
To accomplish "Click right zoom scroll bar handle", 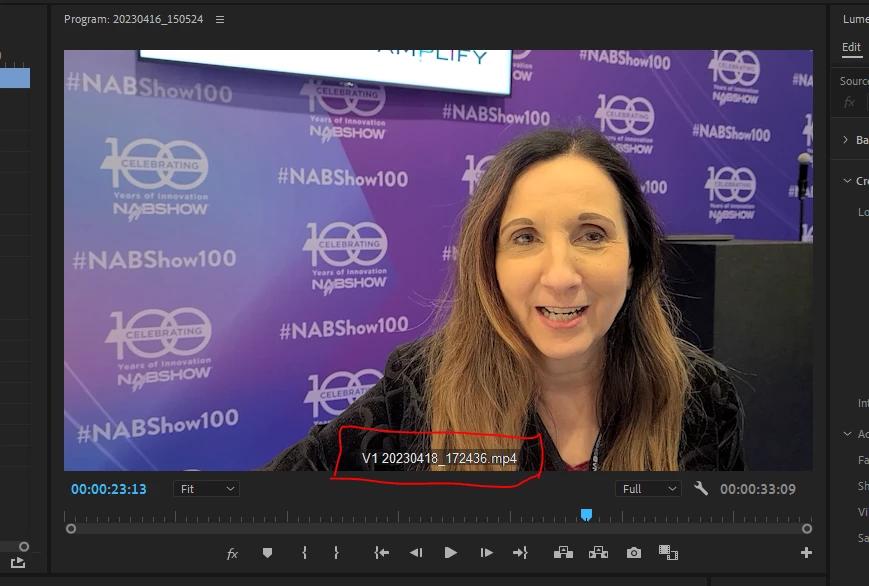I will (807, 529).
